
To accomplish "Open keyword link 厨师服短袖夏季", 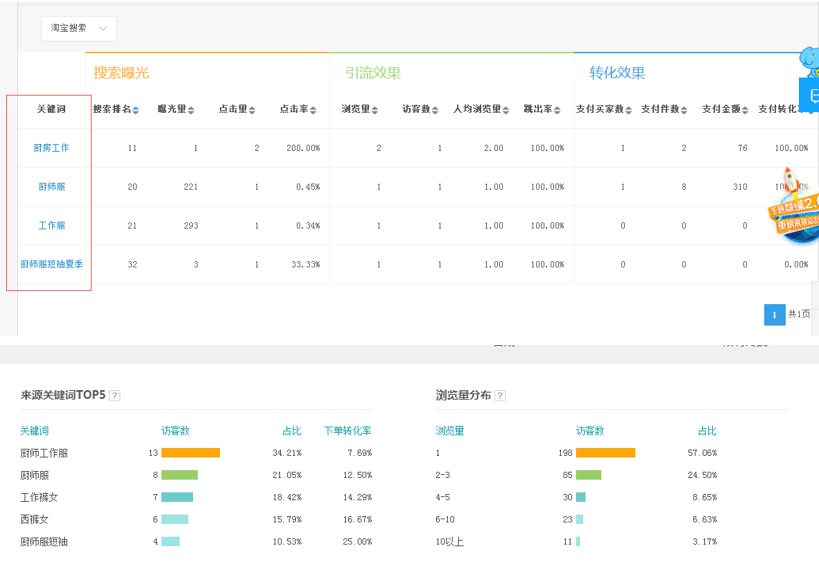I will 52,264.
